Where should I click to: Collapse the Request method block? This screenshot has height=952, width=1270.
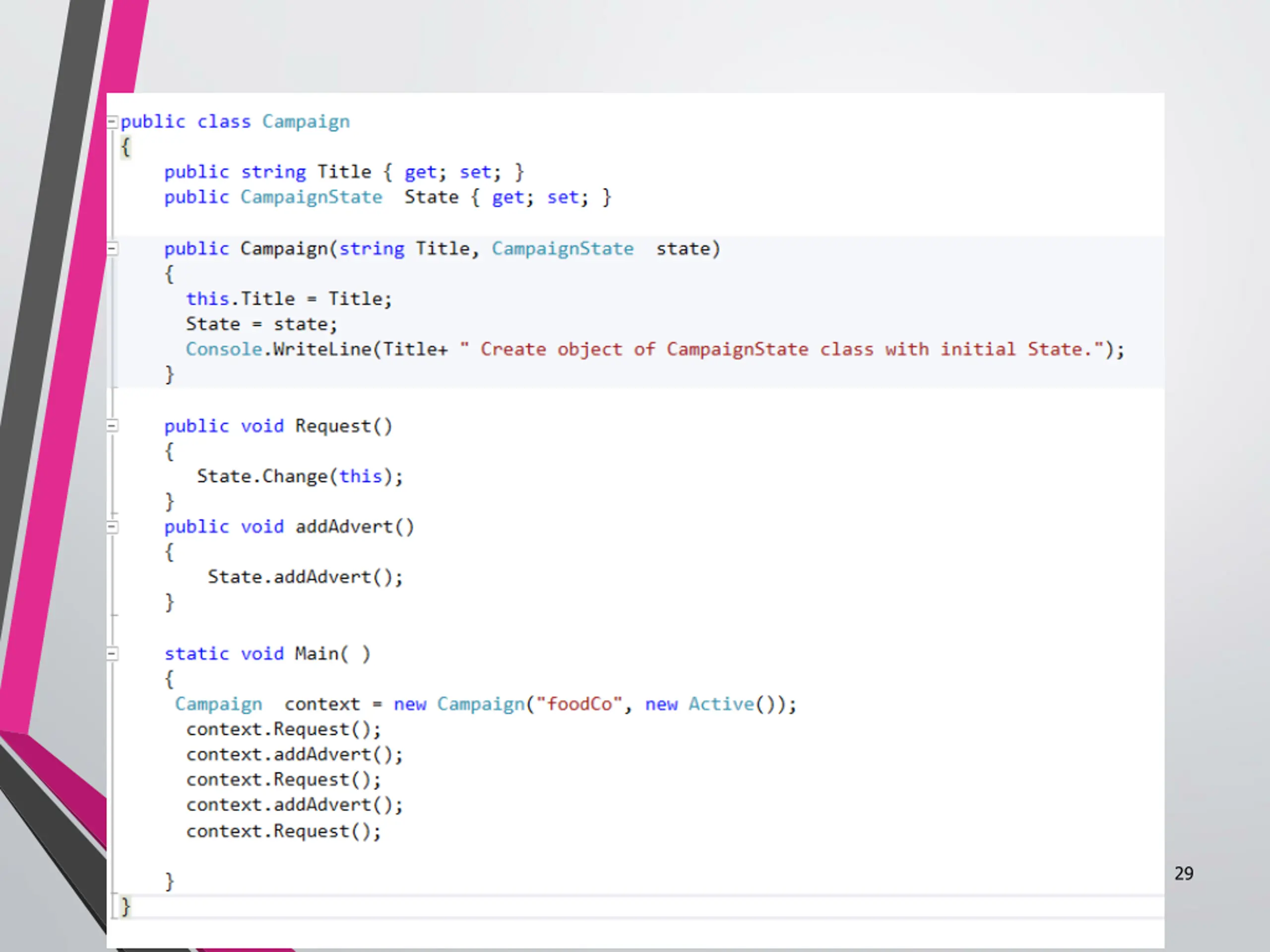[113, 426]
